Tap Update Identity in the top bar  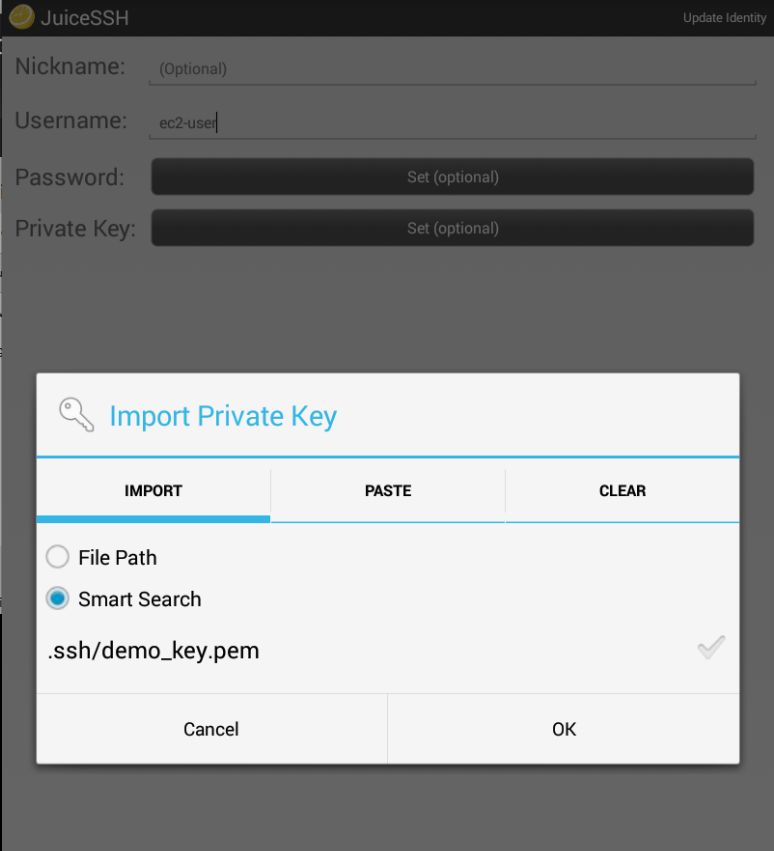tap(724, 18)
